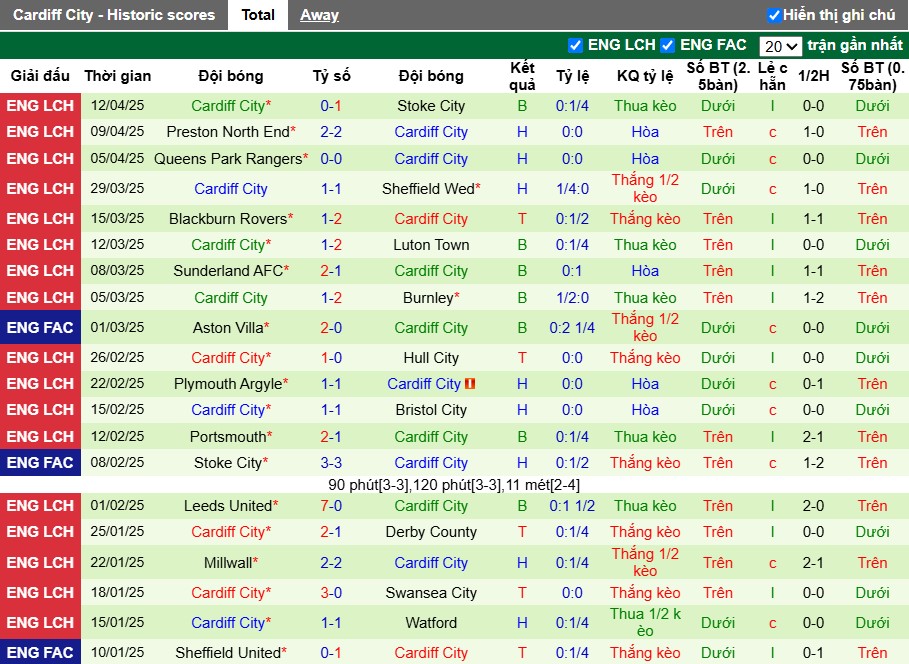Select ENG FAC label on 01/03/25 row

40,328
